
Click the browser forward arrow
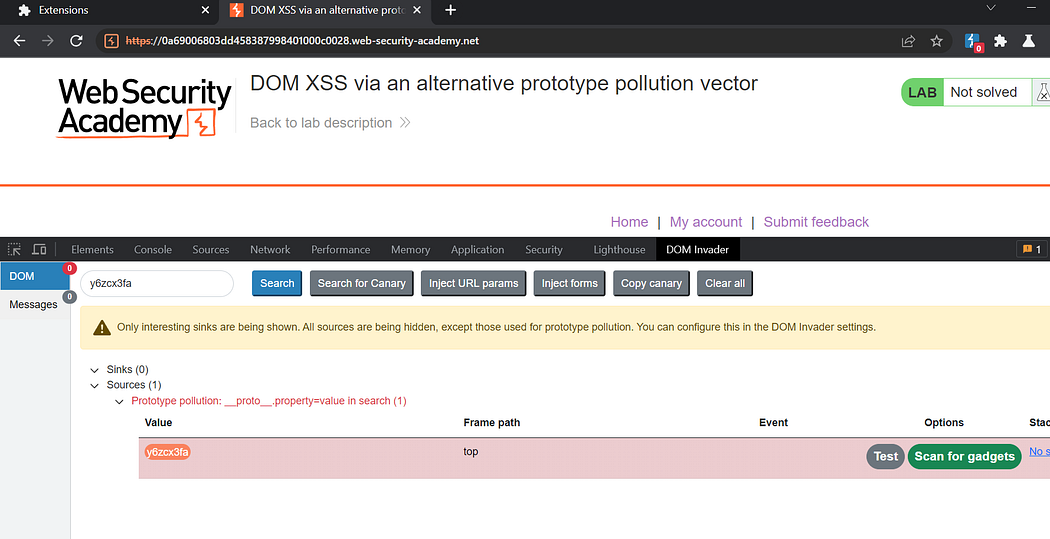(x=48, y=41)
